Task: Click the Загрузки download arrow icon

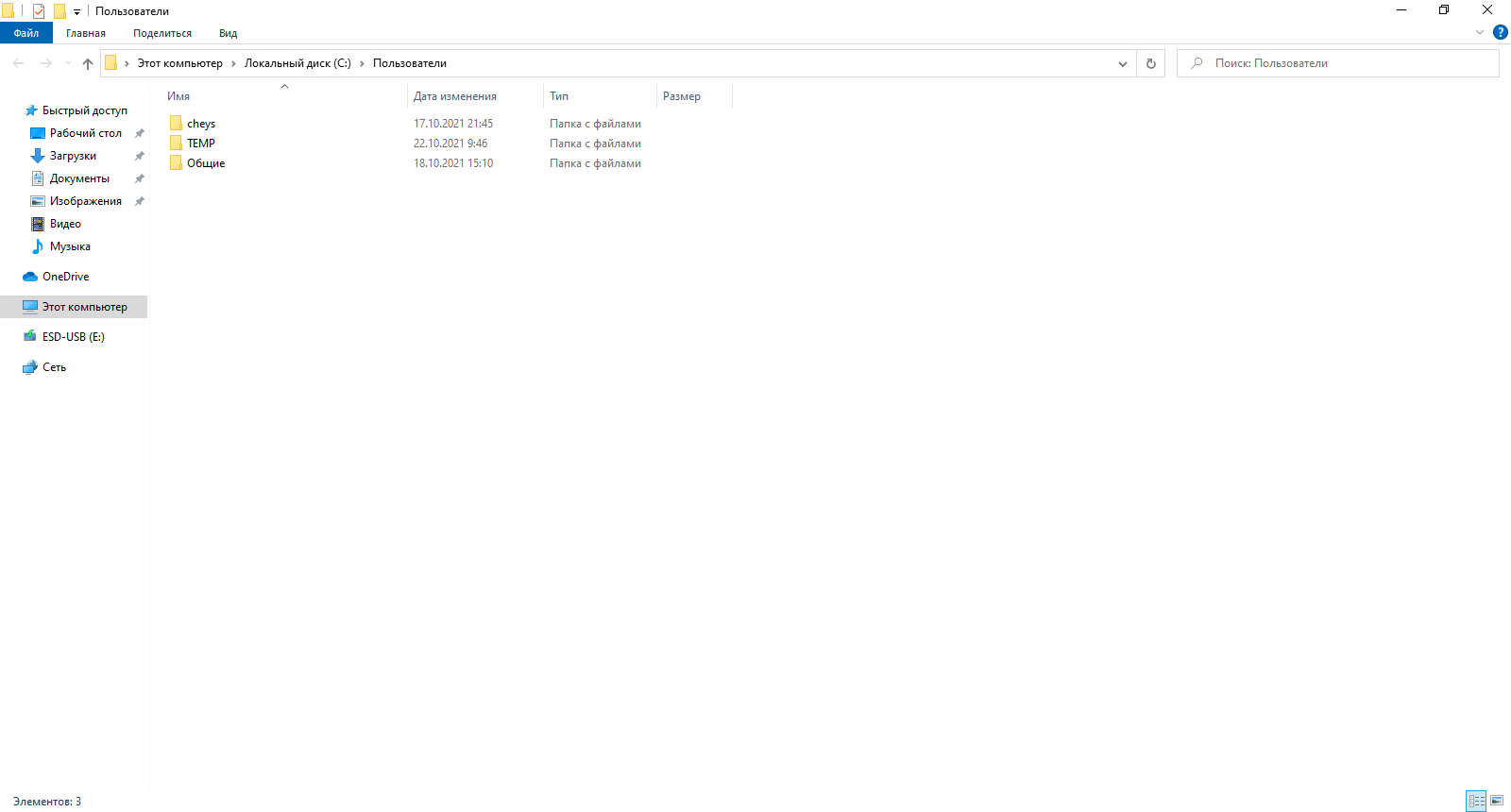Action: click(38, 156)
